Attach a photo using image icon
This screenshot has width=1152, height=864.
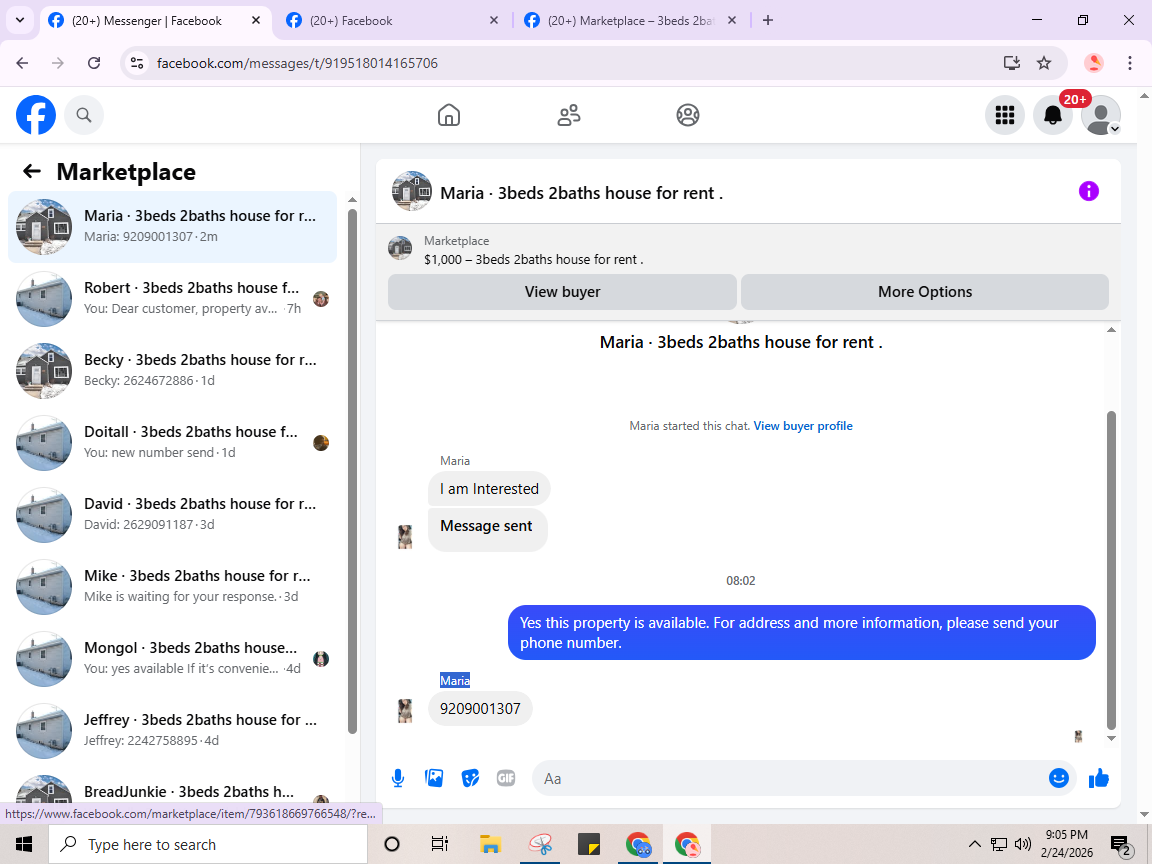(x=434, y=778)
